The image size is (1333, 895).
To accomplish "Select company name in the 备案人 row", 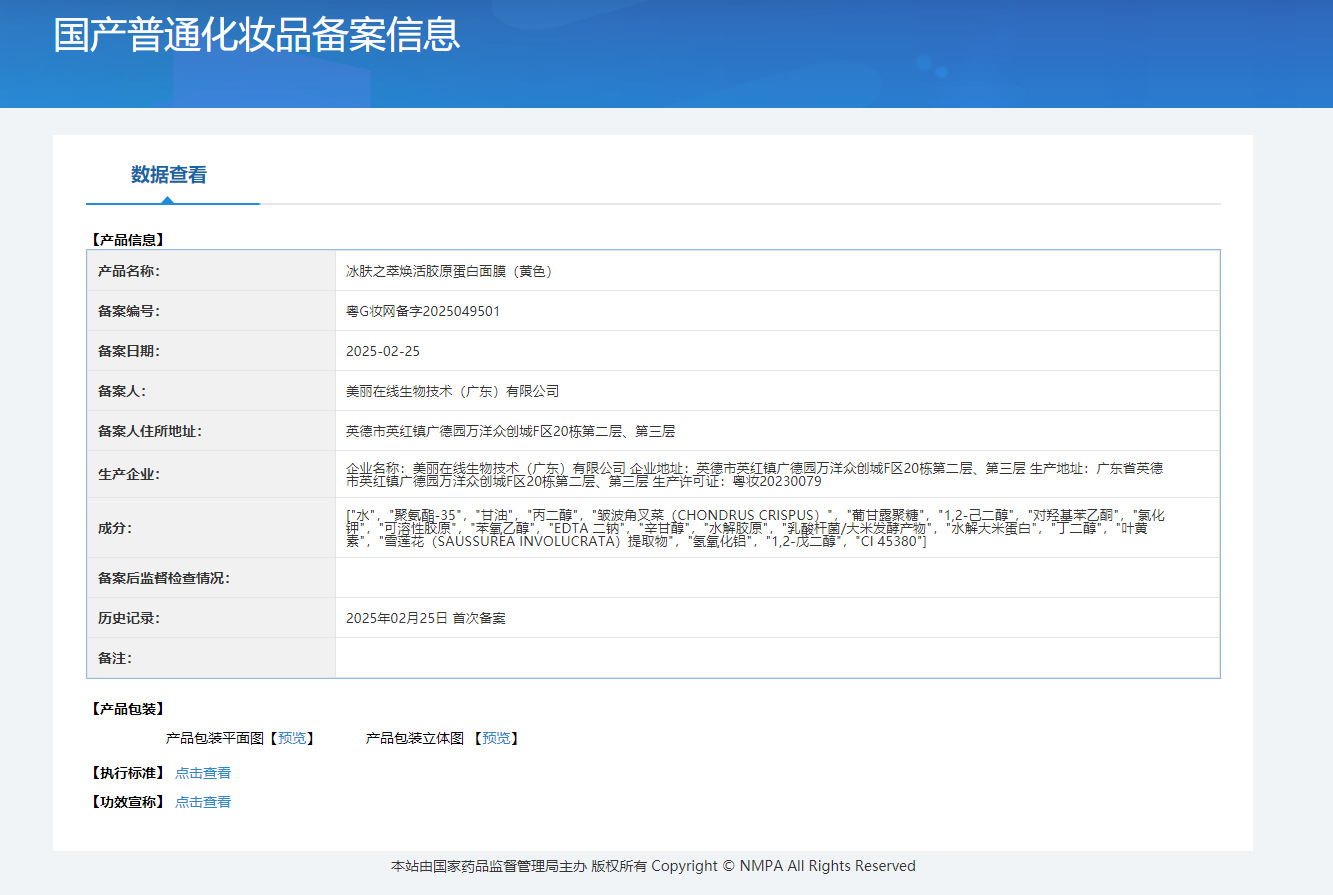I will [x=453, y=391].
